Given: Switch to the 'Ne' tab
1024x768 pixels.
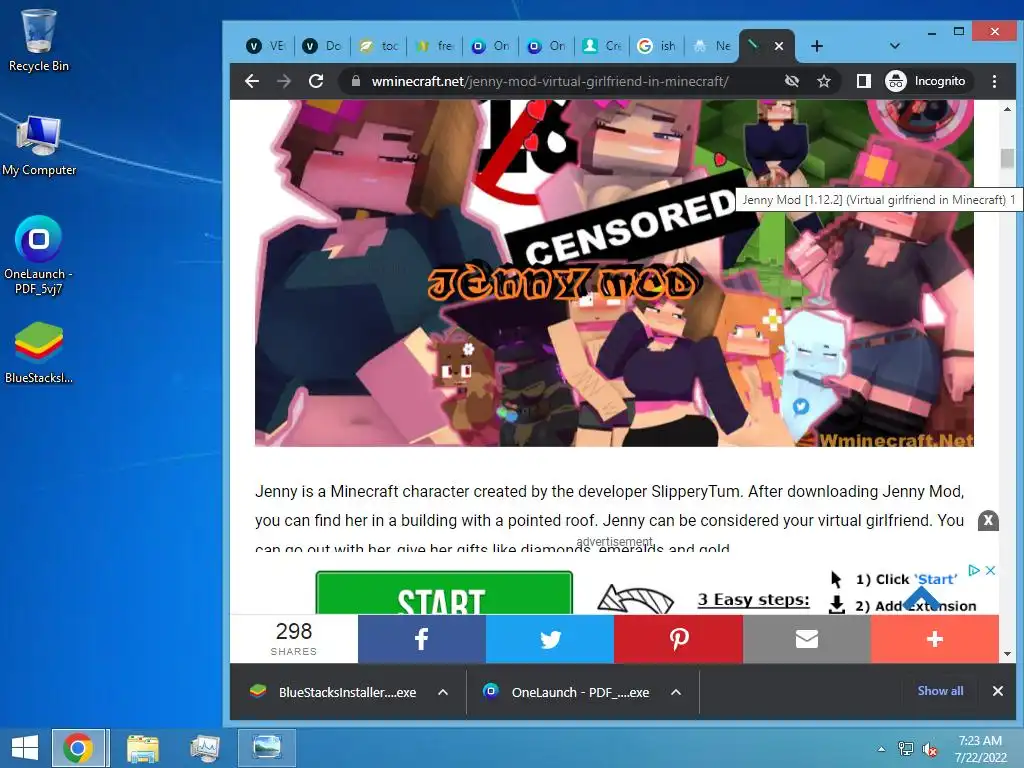Looking at the screenshot, I should 714,46.
